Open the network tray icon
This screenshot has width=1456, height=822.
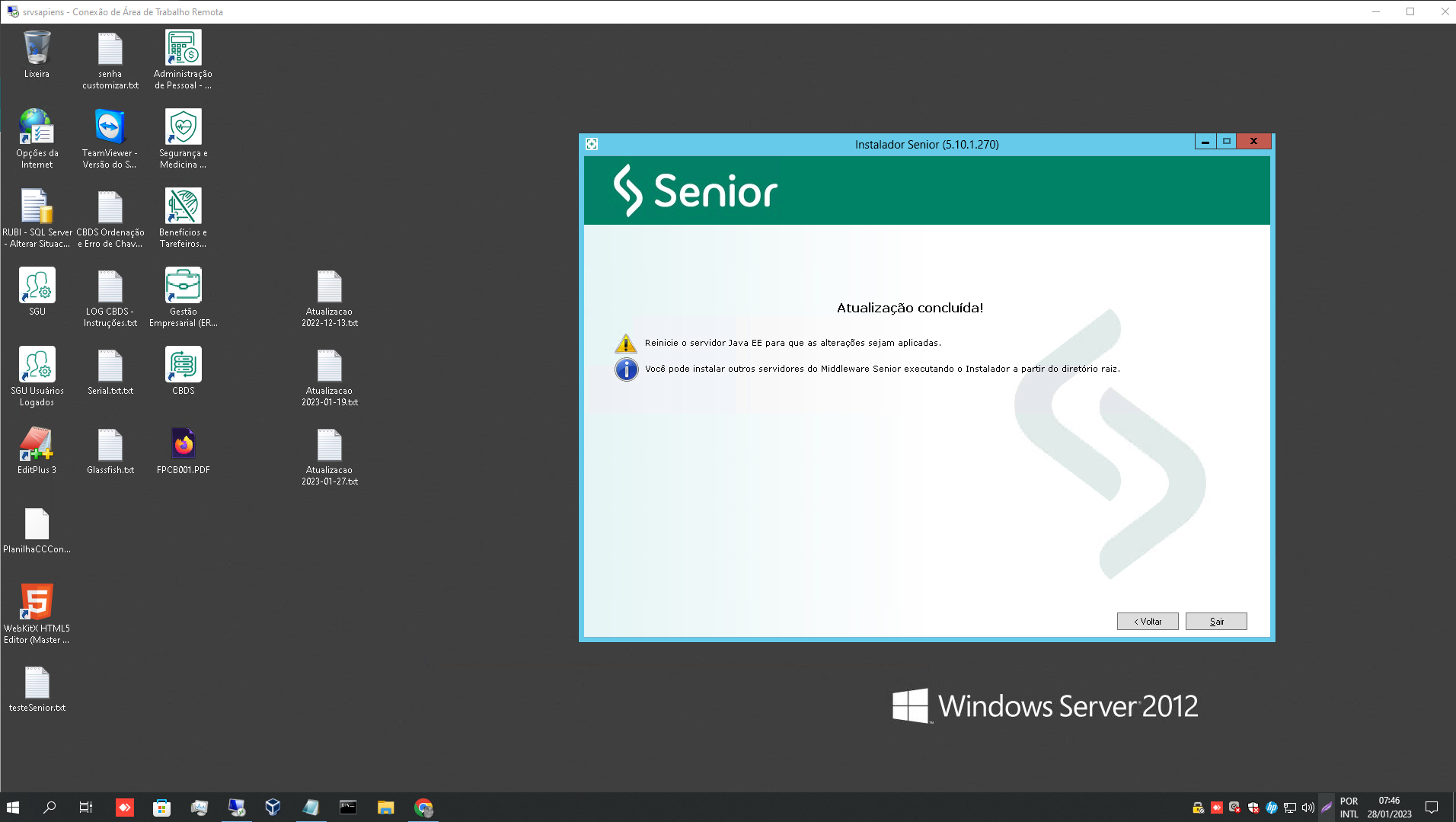[x=1290, y=808]
